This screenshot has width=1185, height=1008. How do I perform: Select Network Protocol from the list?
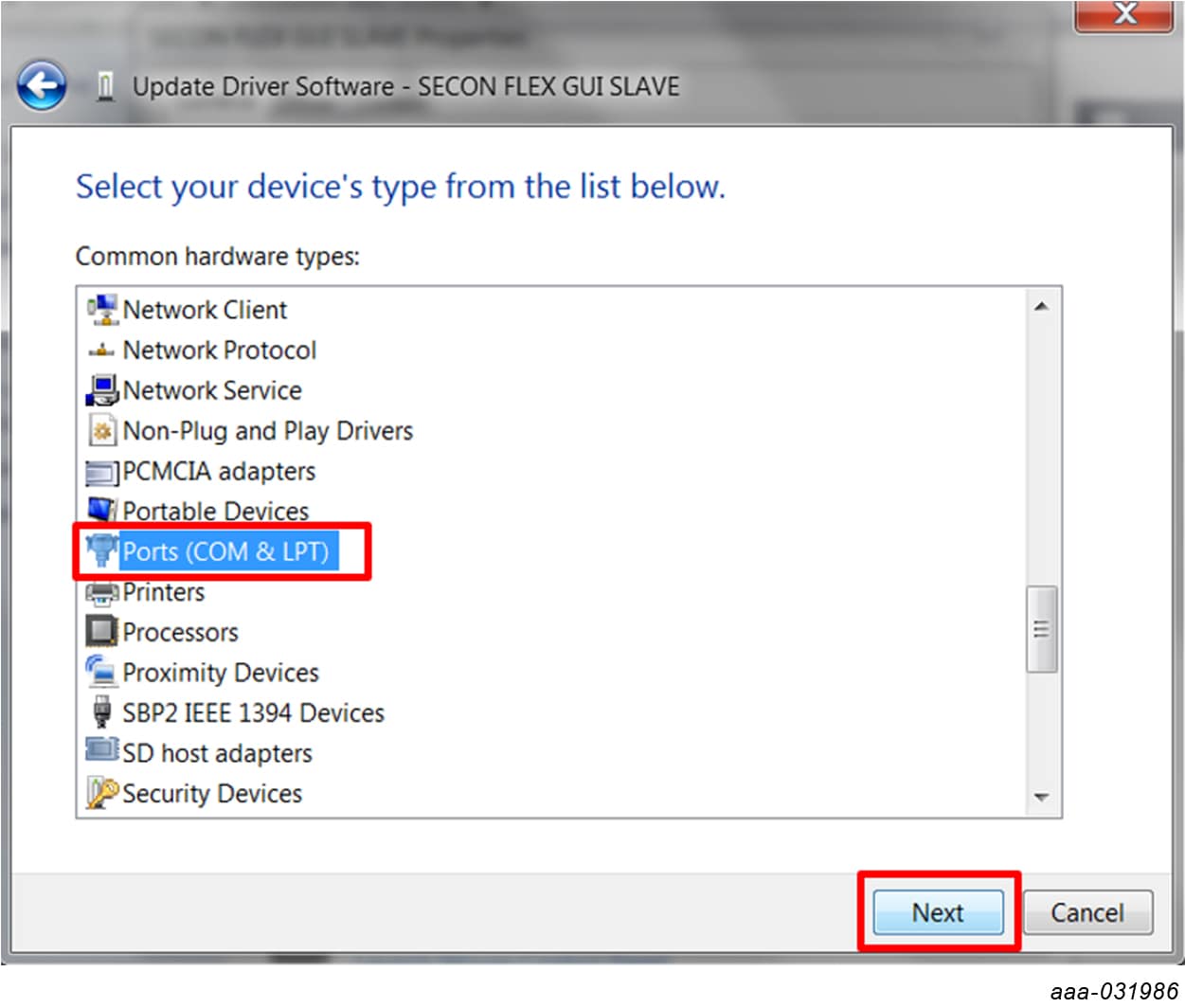click(x=219, y=351)
